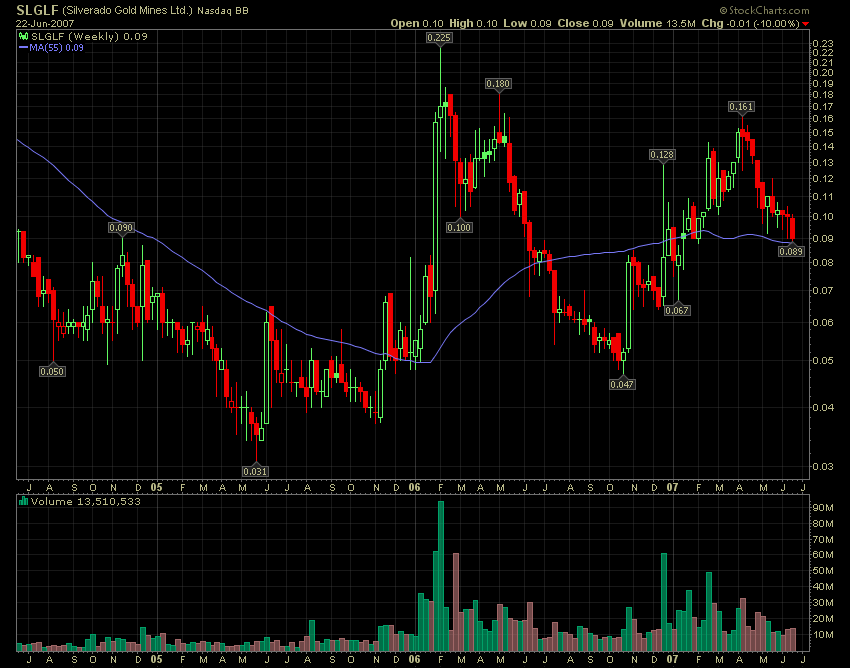Click the Open 0.10 header value
850x668 pixels.
click(x=417, y=23)
